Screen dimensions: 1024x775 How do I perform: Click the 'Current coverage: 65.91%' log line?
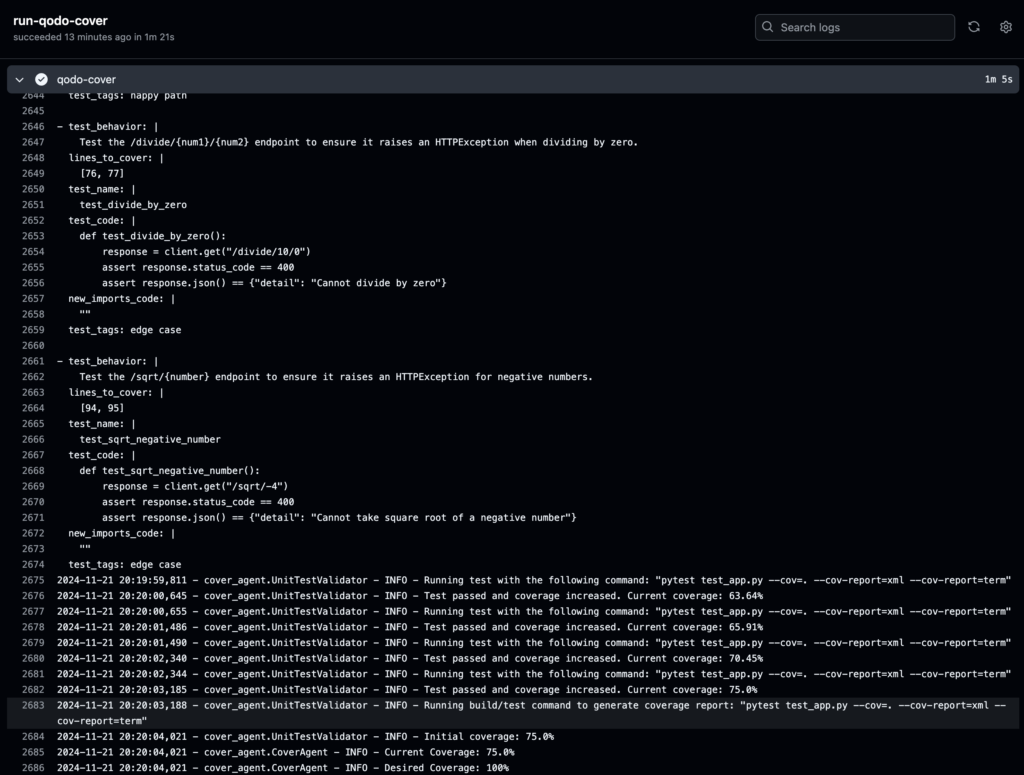click(409, 627)
